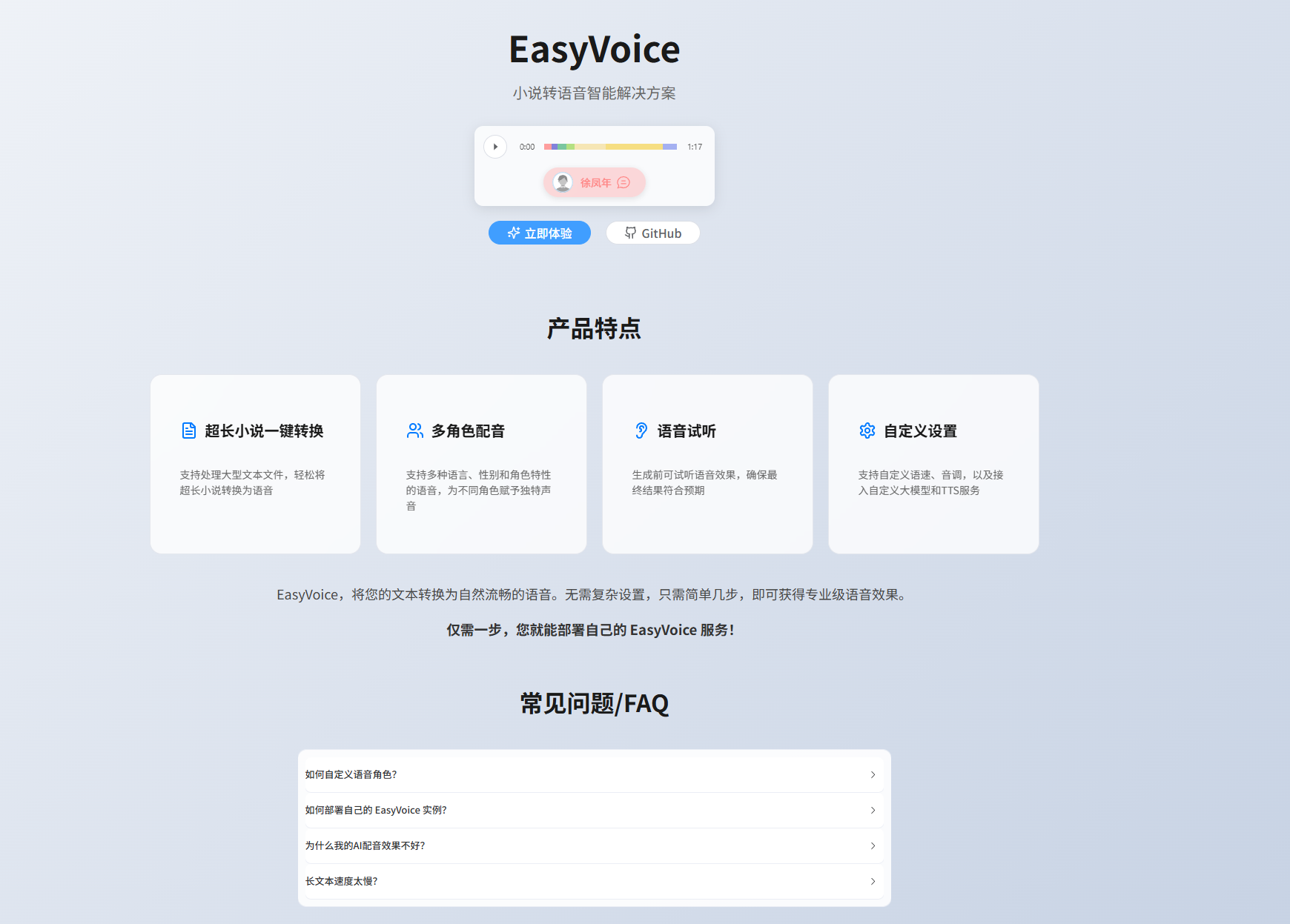Screen dimensions: 1290x924
Task: Click the 多角色配音 card heading
Action: coord(468,431)
